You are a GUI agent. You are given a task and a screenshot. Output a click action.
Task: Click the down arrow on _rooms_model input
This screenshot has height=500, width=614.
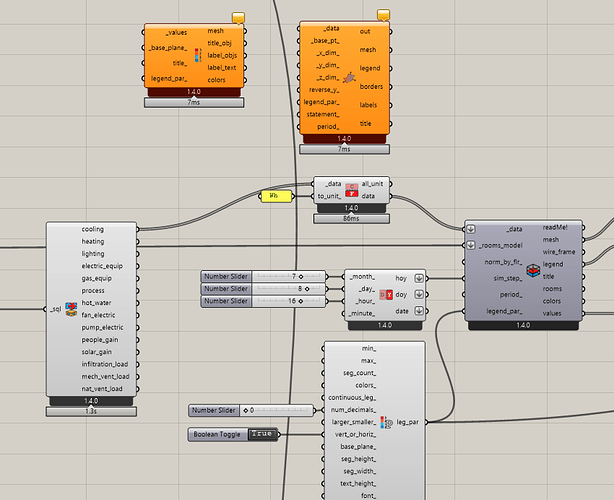point(471,245)
